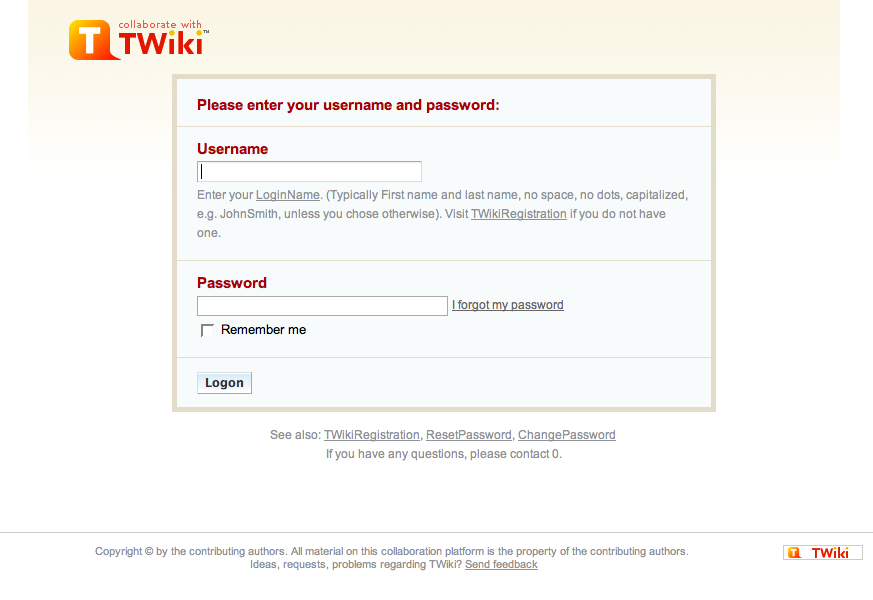Screen dimensions: 873x600
Task: Click the Send feedback link in footer
Action: pos(500,563)
